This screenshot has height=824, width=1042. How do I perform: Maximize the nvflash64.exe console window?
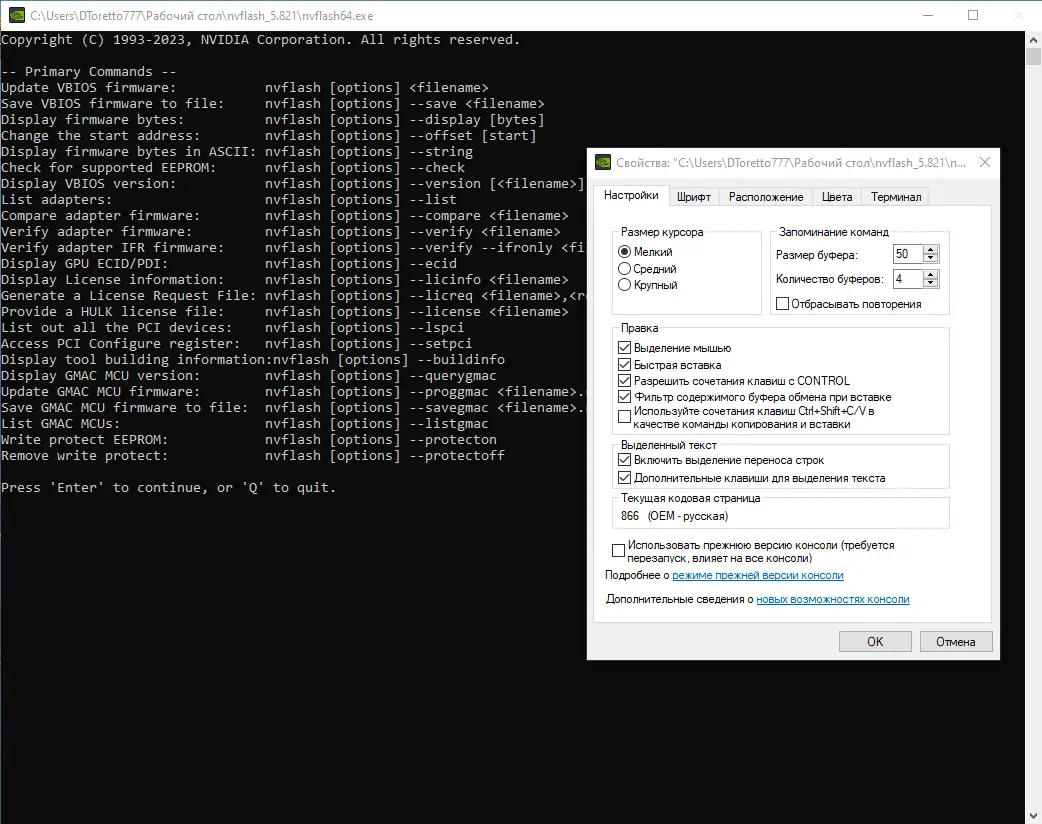tap(973, 15)
